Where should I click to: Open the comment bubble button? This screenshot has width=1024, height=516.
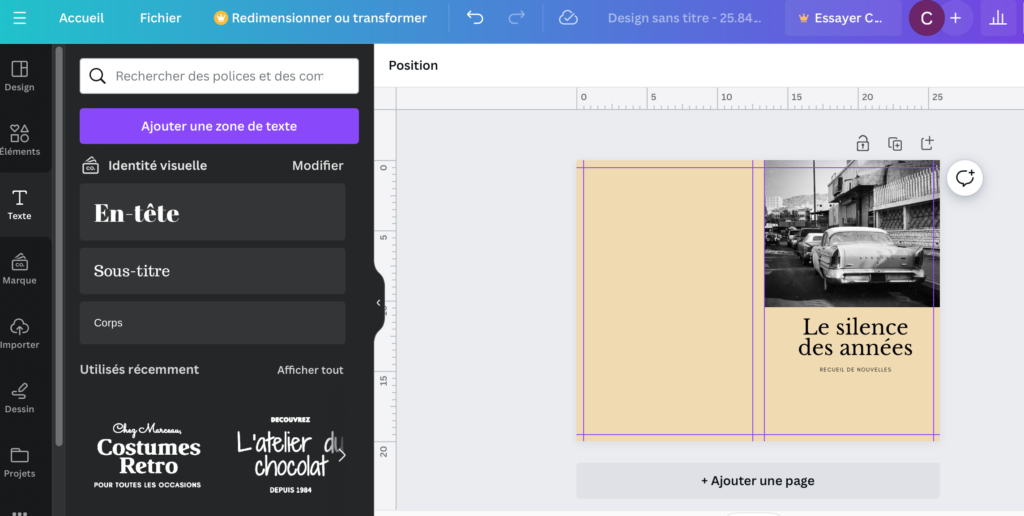pyautogui.click(x=965, y=178)
